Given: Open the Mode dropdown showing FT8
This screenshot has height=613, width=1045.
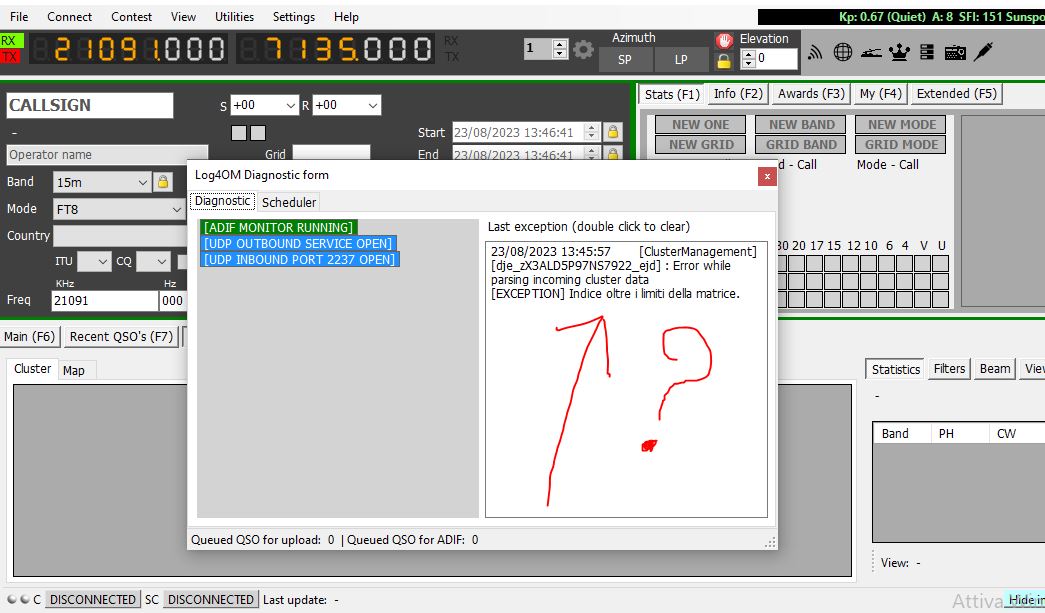Looking at the screenshot, I should tap(119, 209).
